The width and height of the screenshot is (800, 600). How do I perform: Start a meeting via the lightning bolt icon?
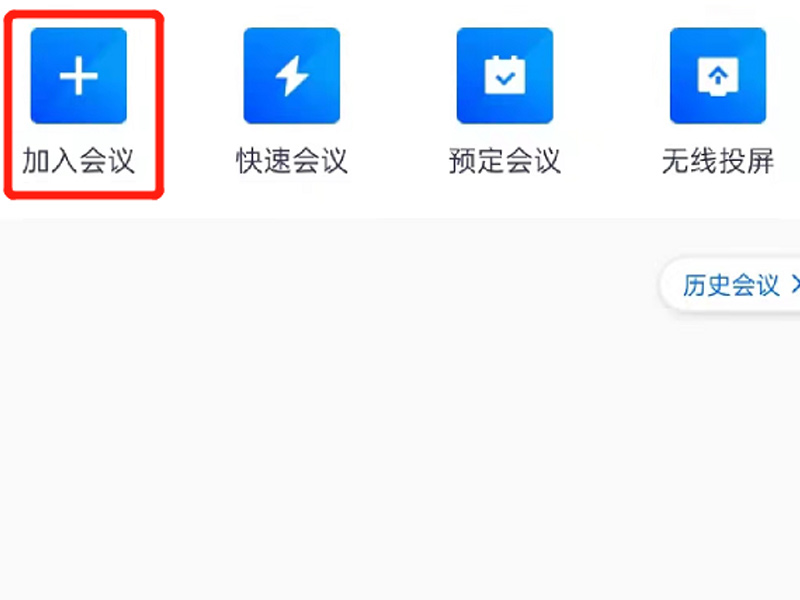click(x=292, y=76)
